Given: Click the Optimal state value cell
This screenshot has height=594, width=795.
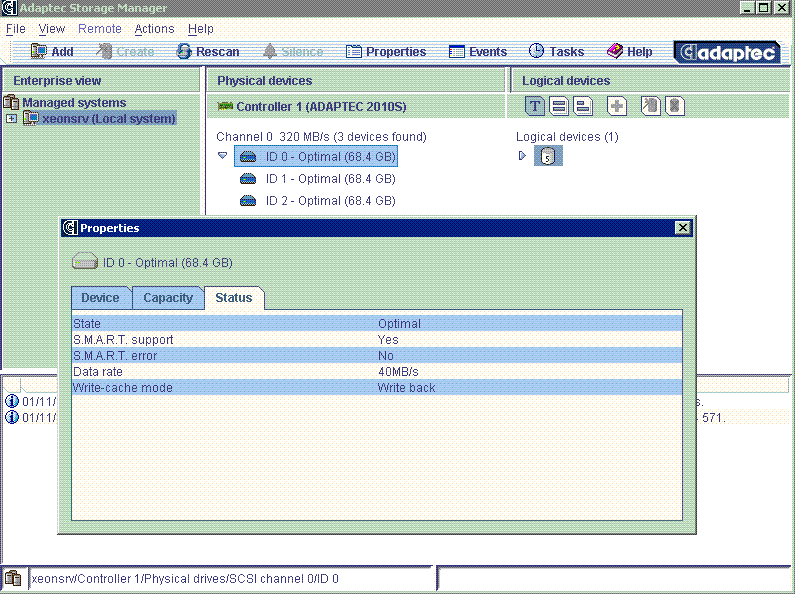Looking at the screenshot, I should point(400,323).
